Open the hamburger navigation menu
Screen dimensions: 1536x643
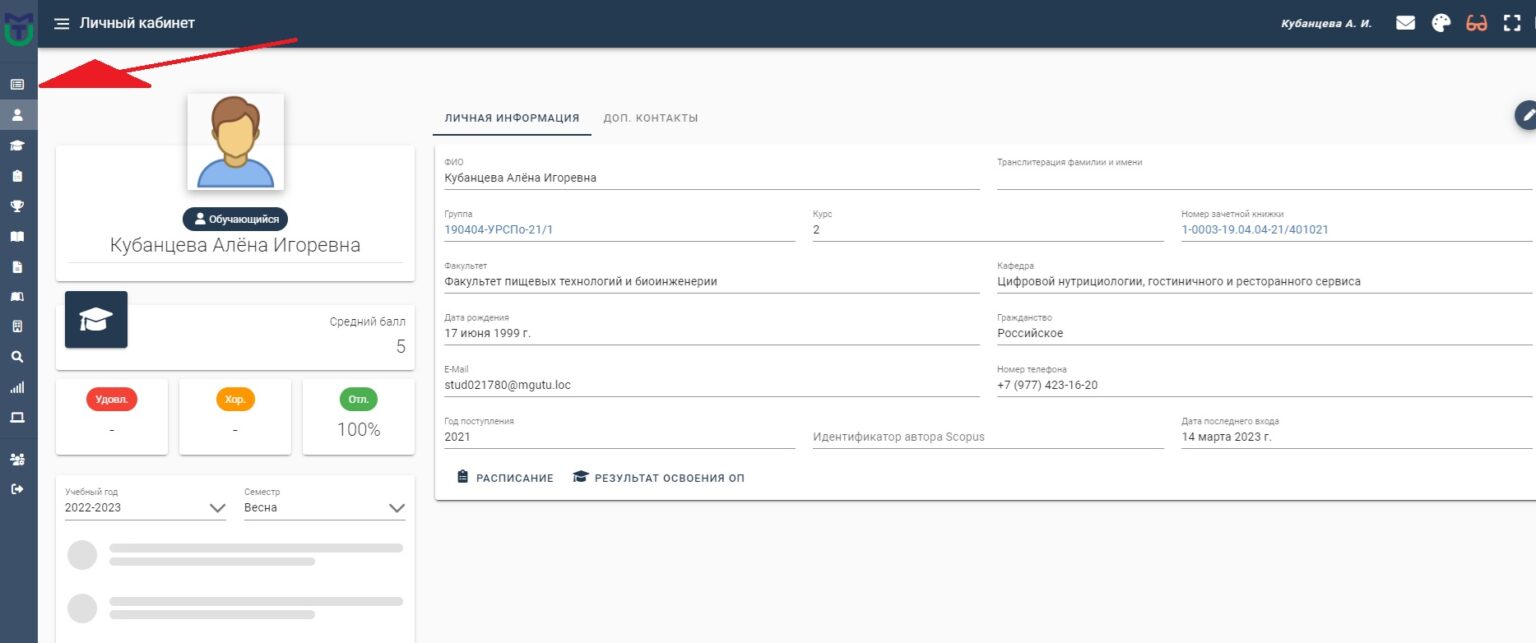tap(62, 24)
